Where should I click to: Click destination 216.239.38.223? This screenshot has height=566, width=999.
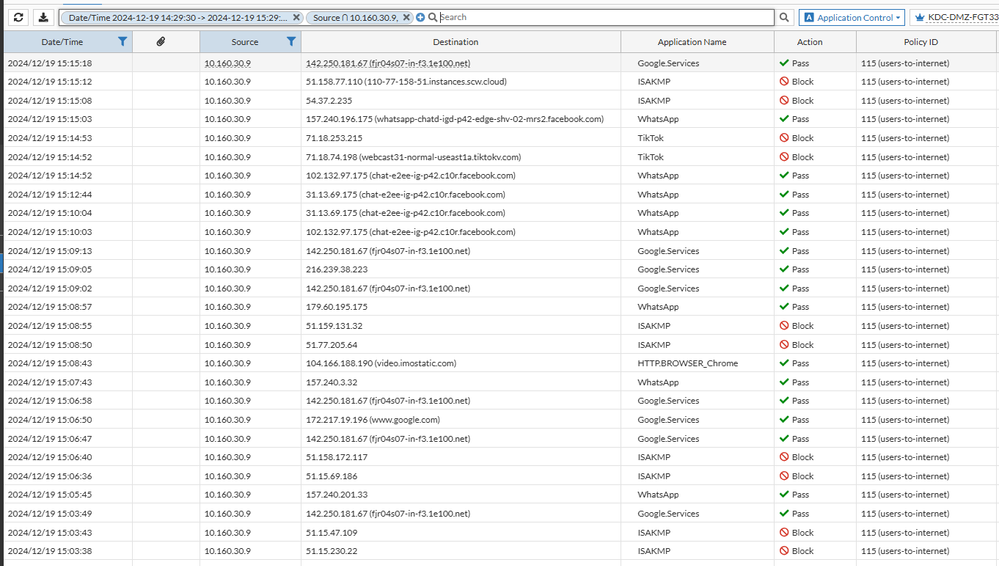[x=336, y=270]
